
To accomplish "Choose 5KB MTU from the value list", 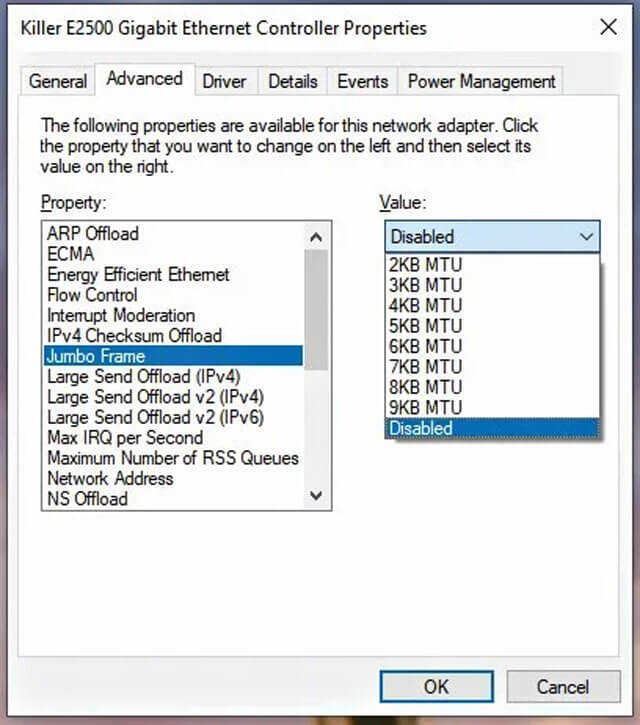I will coord(492,326).
